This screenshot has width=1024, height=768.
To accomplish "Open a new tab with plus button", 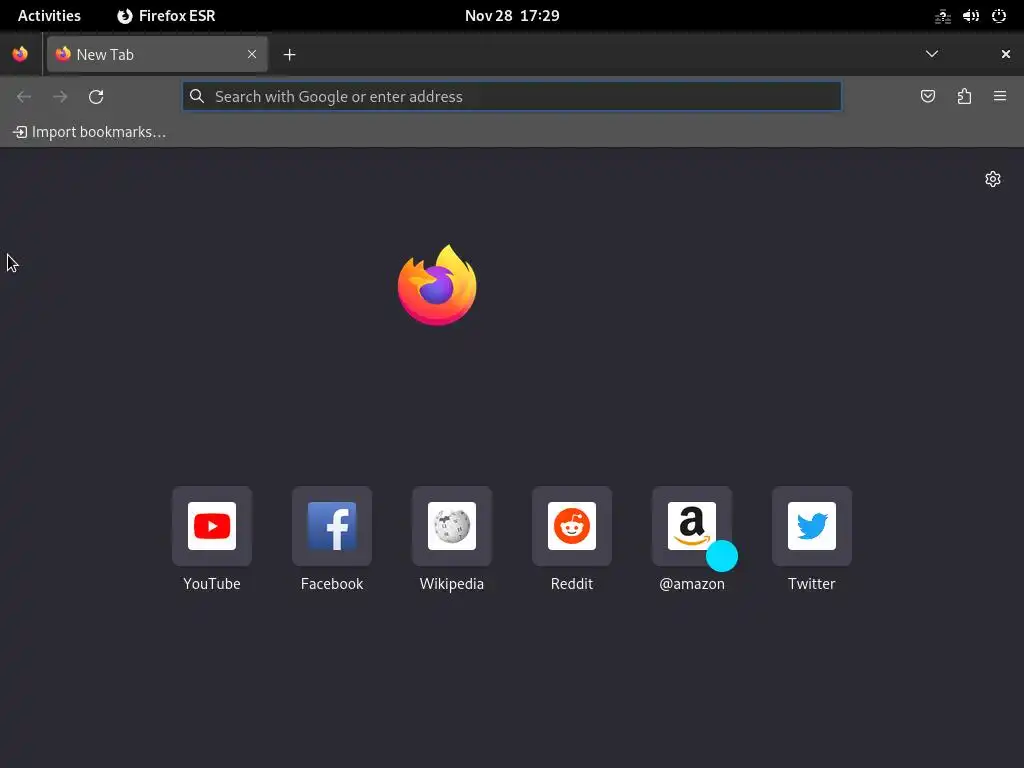I will pos(289,55).
